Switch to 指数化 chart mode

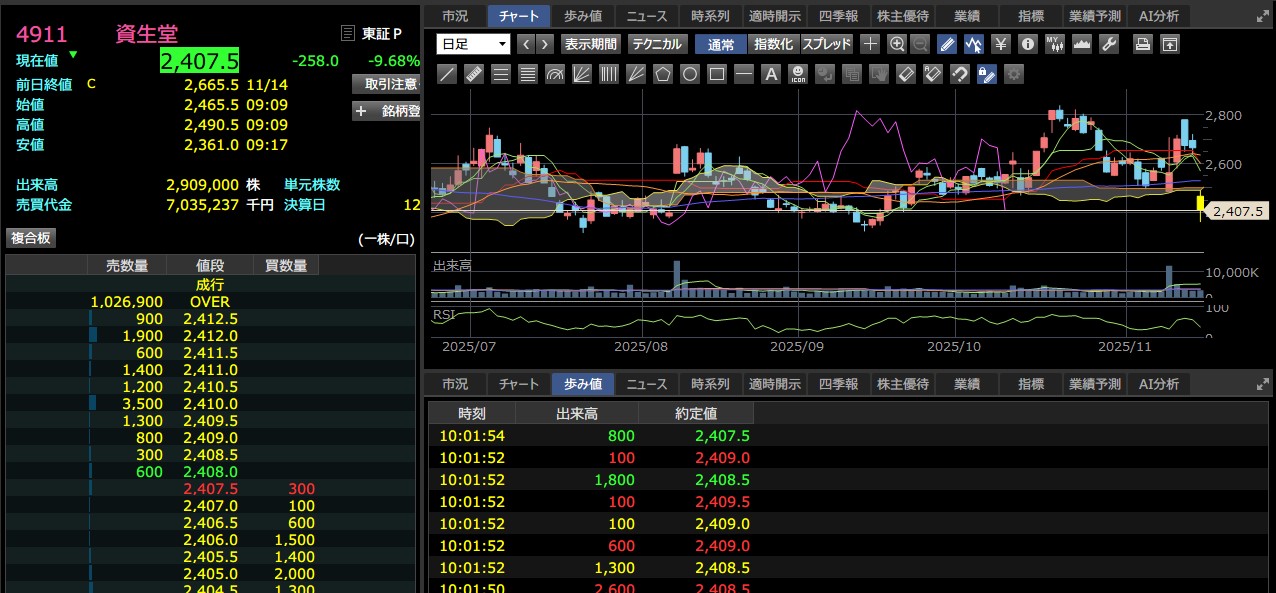[773, 44]
